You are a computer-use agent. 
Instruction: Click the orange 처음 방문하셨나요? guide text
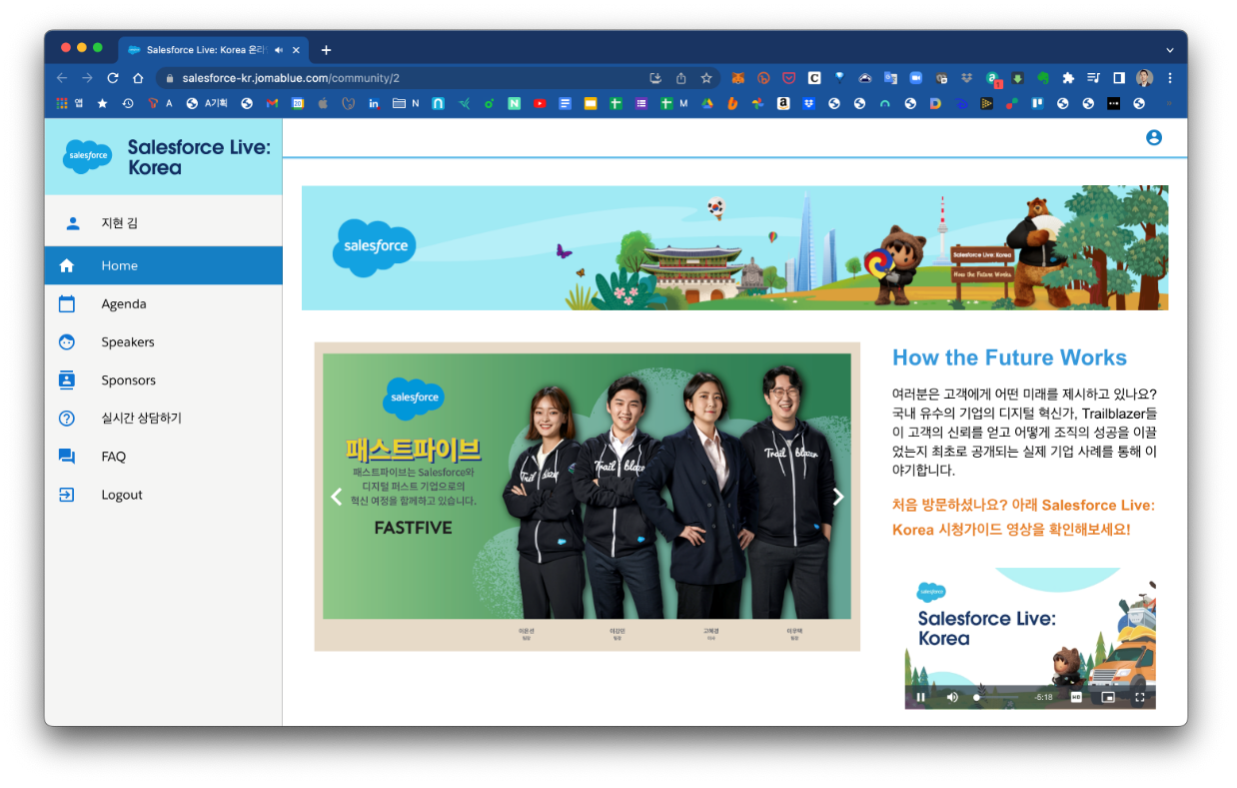click(1024, 517)
